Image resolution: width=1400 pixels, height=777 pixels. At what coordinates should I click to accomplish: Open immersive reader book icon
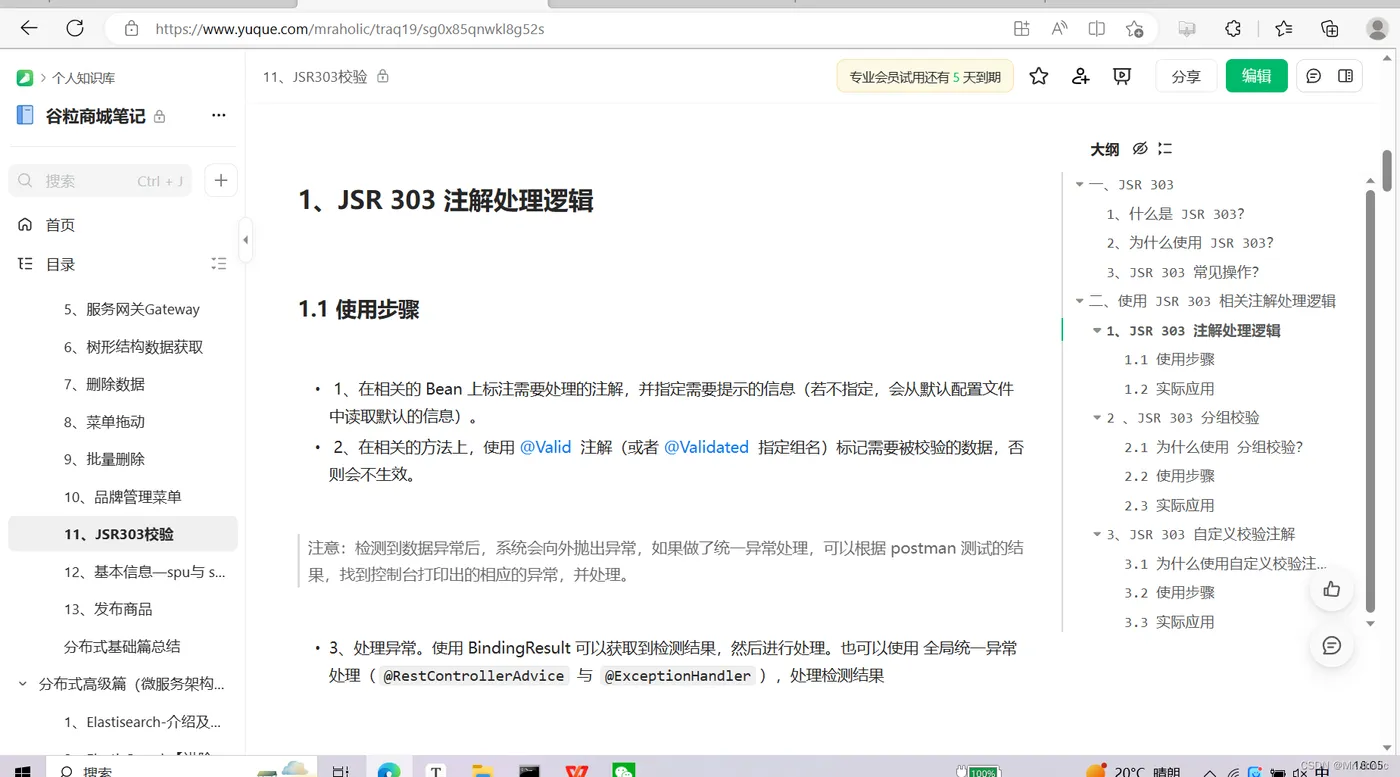[x=1097, y=29]
